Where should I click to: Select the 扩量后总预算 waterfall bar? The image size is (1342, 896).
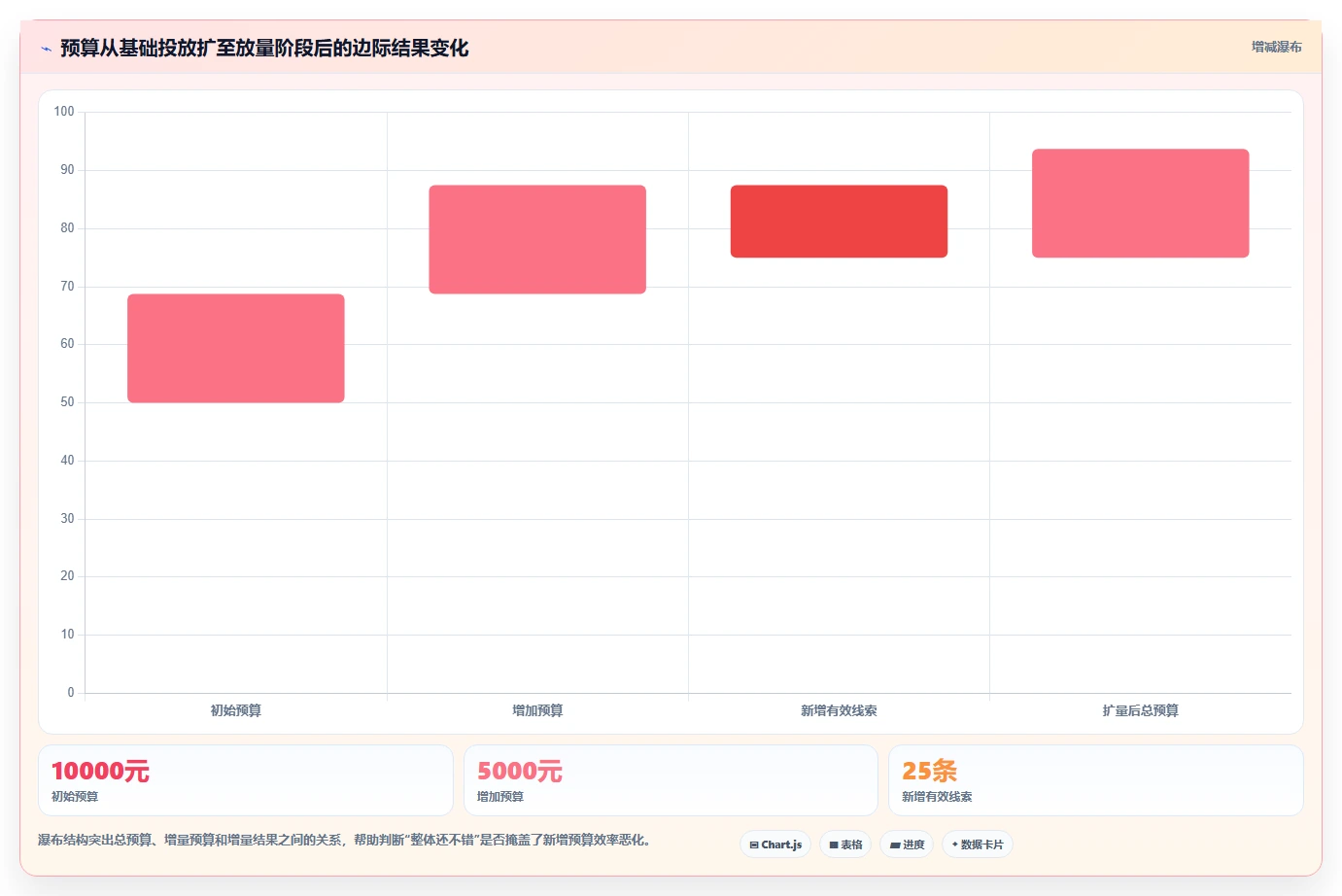click(1140, 203)
